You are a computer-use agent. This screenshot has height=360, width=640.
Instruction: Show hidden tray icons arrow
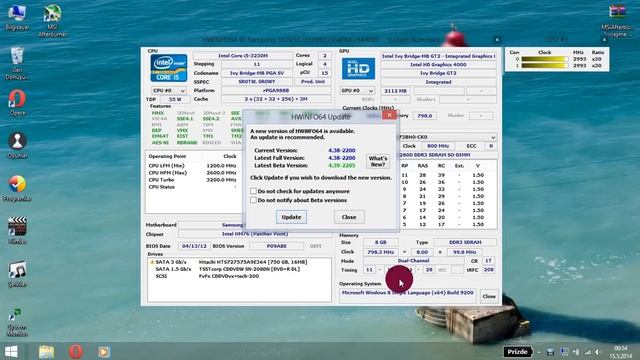[x=539, y=352]
